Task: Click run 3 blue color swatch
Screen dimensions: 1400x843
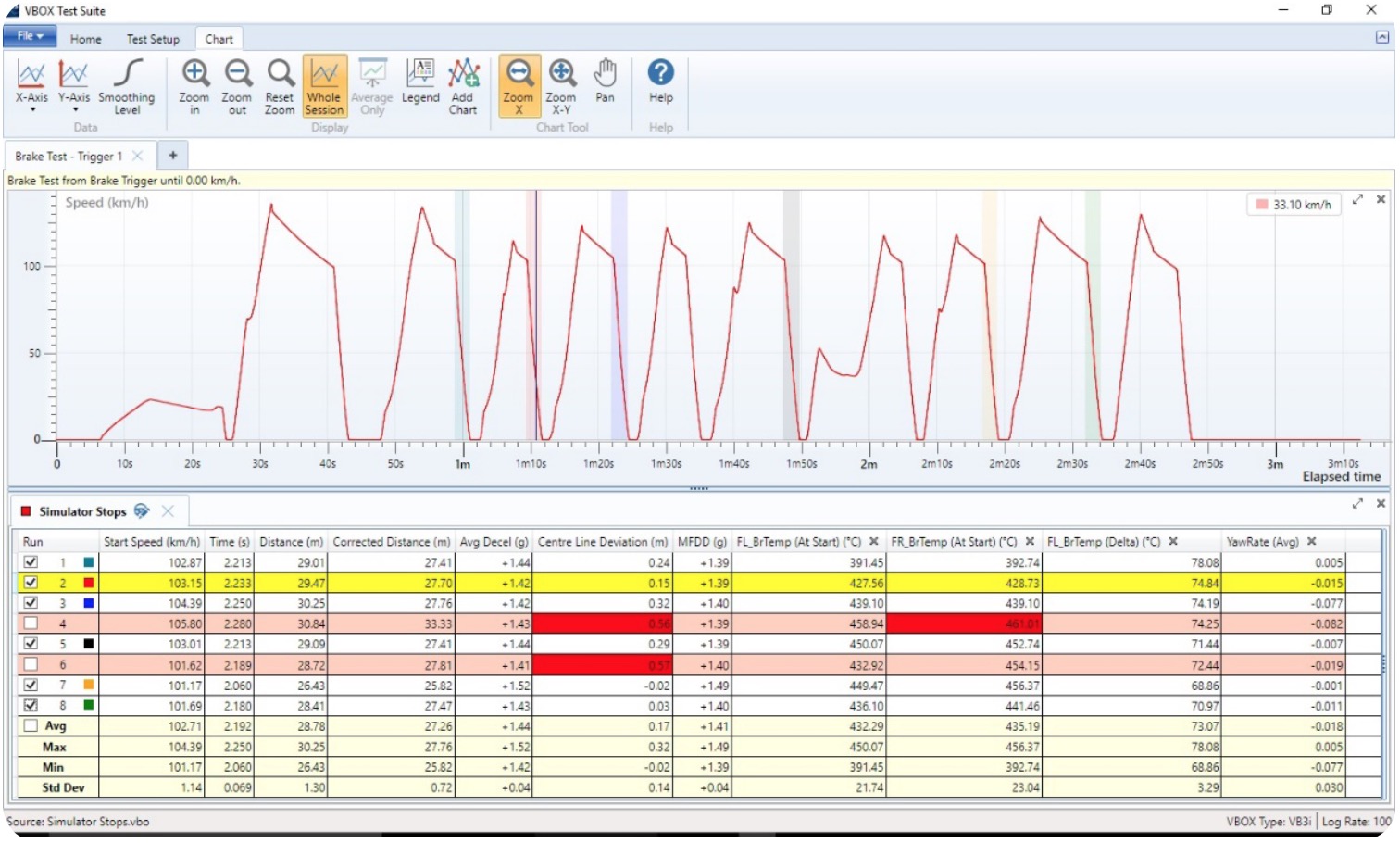Action: [89, 603]
